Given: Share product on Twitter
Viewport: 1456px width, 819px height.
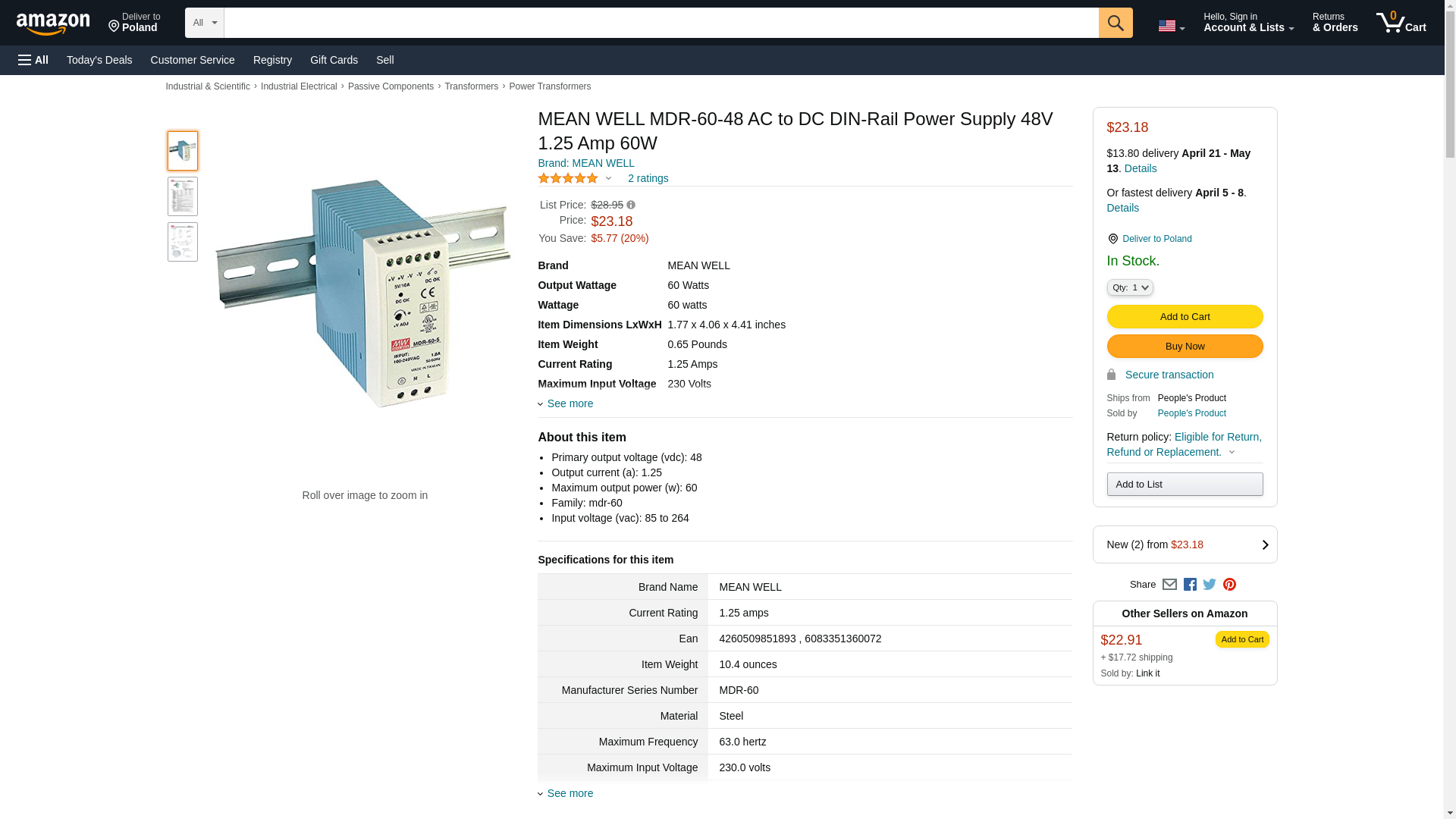Looking at the screenshot, I should coord(1210,585).
